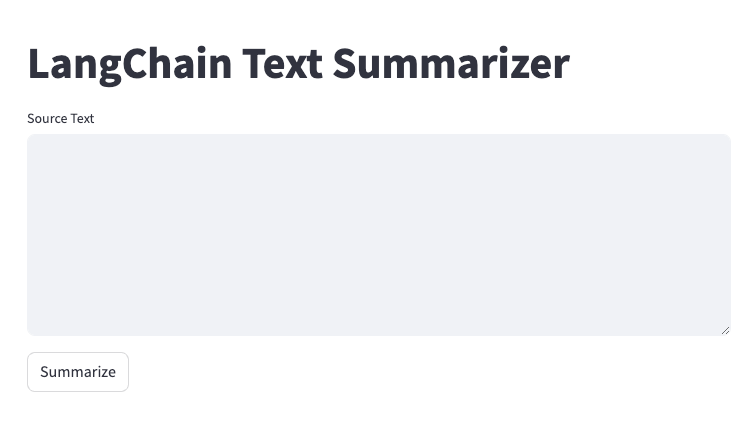
Task: Click the LangChain Text Summarizer heading
Action: 298,63
